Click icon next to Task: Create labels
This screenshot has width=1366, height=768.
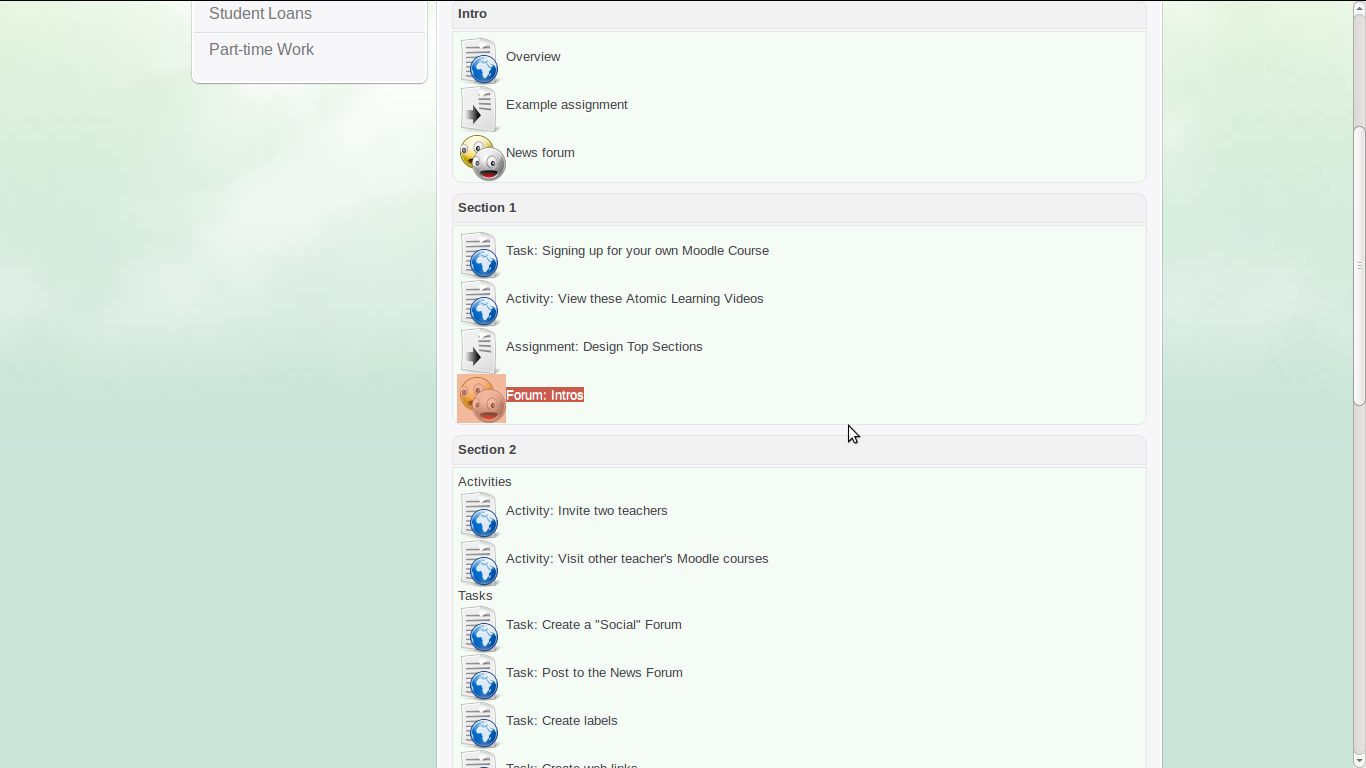click(480, 724)
